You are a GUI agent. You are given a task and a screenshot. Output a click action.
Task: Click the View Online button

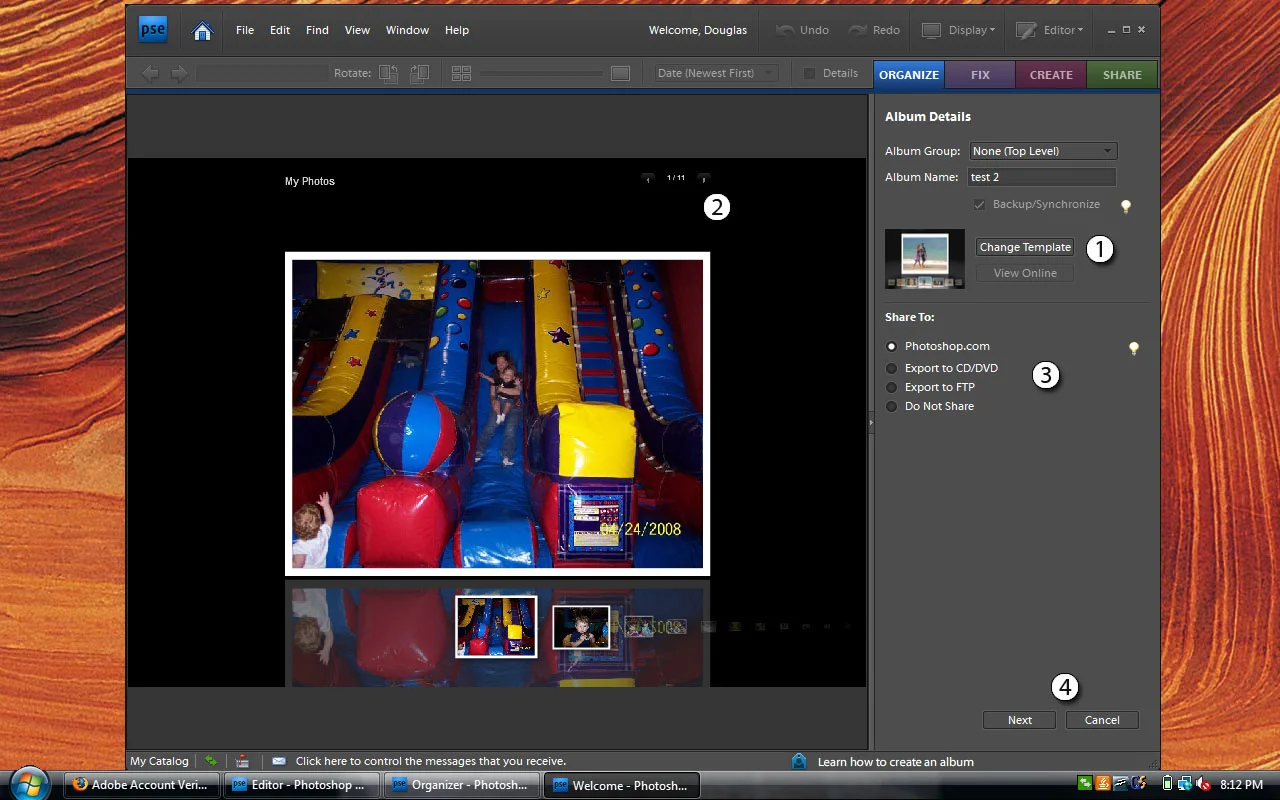[1025, 273]
